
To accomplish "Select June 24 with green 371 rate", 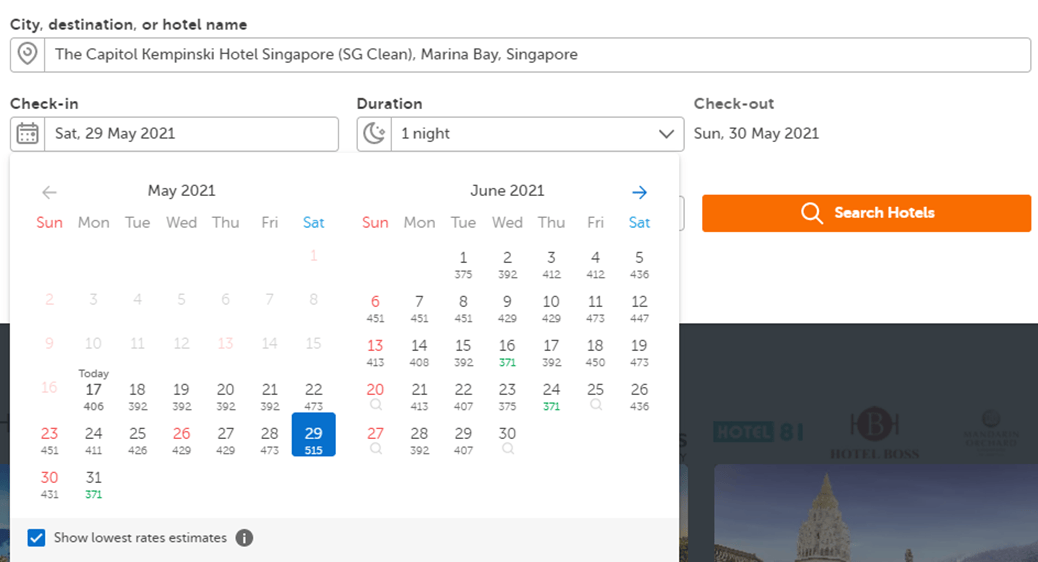I will 551,396.
